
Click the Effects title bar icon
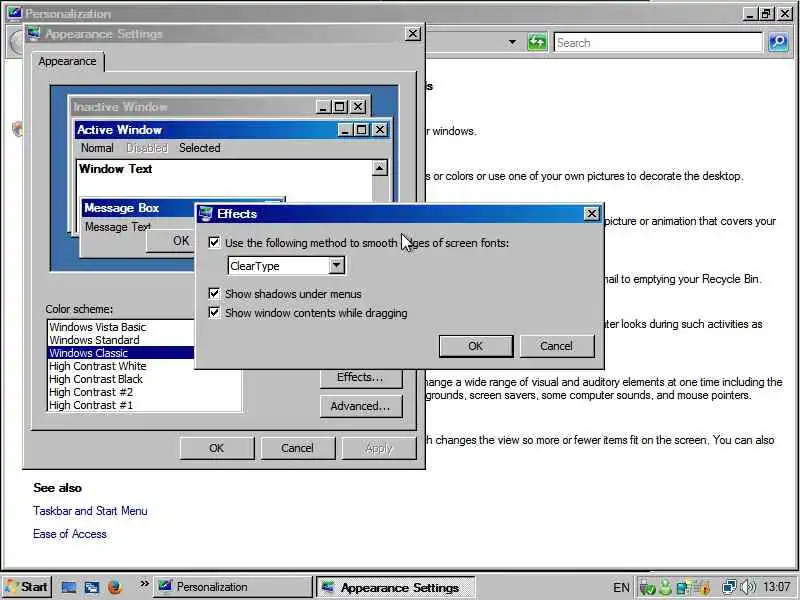pyautogui.click(x=205, y=214)
